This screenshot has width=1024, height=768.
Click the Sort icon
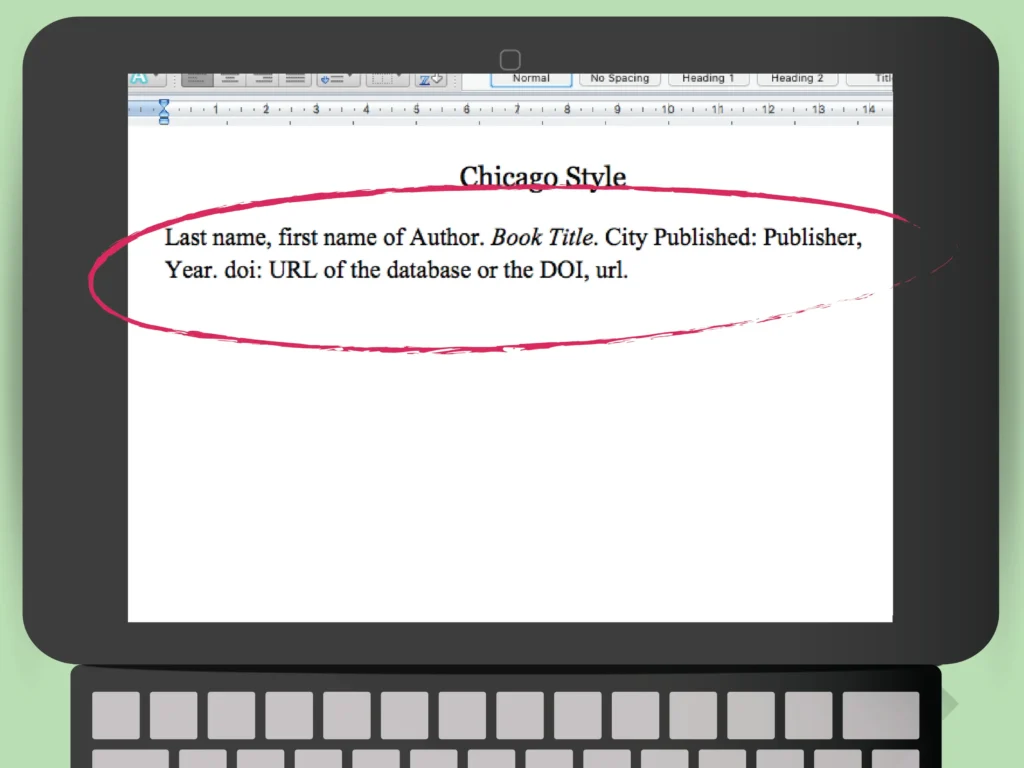click(430, 78)
